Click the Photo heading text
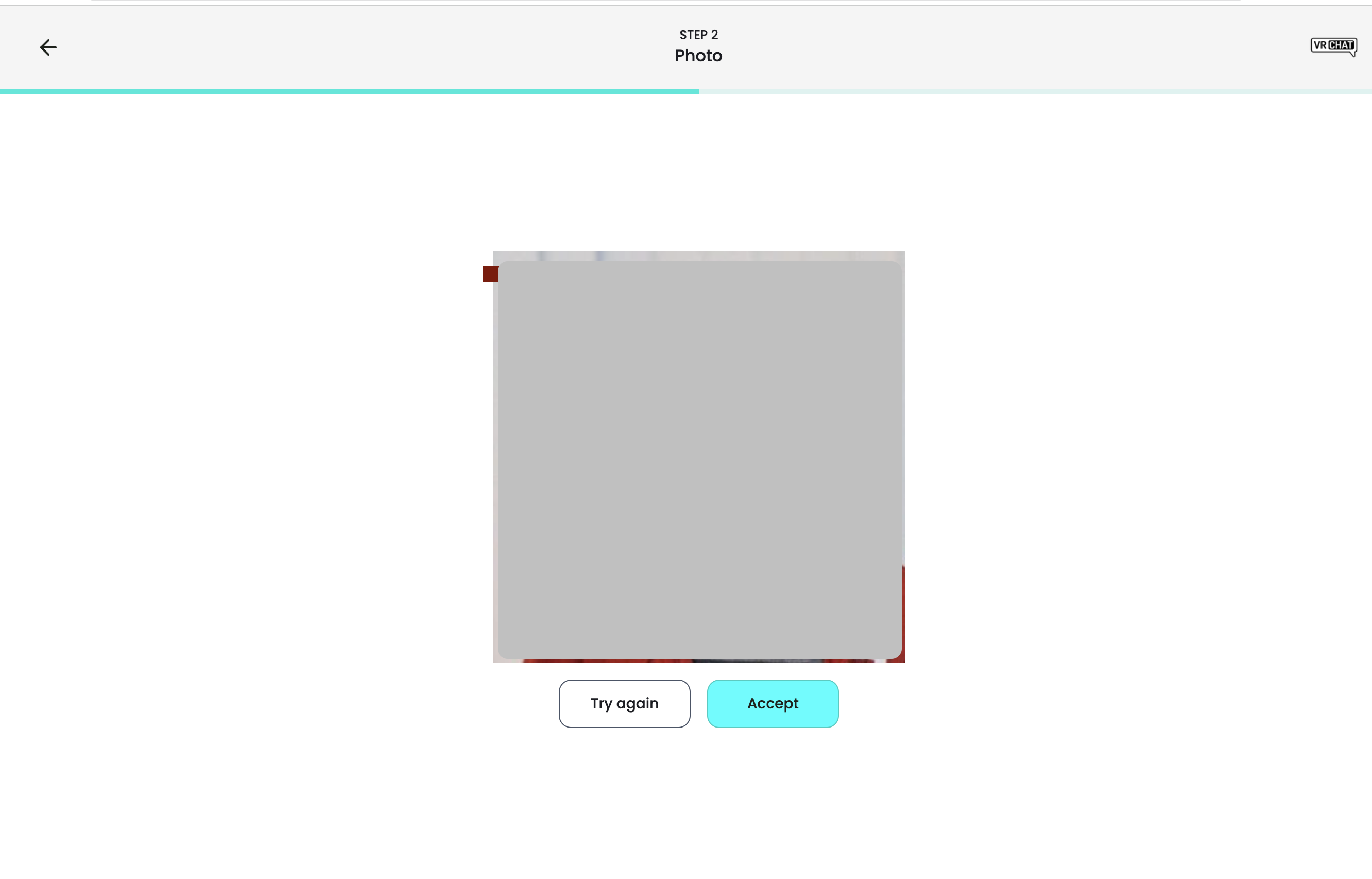Viewport: 1372px width, 879px height. (698, 56)
